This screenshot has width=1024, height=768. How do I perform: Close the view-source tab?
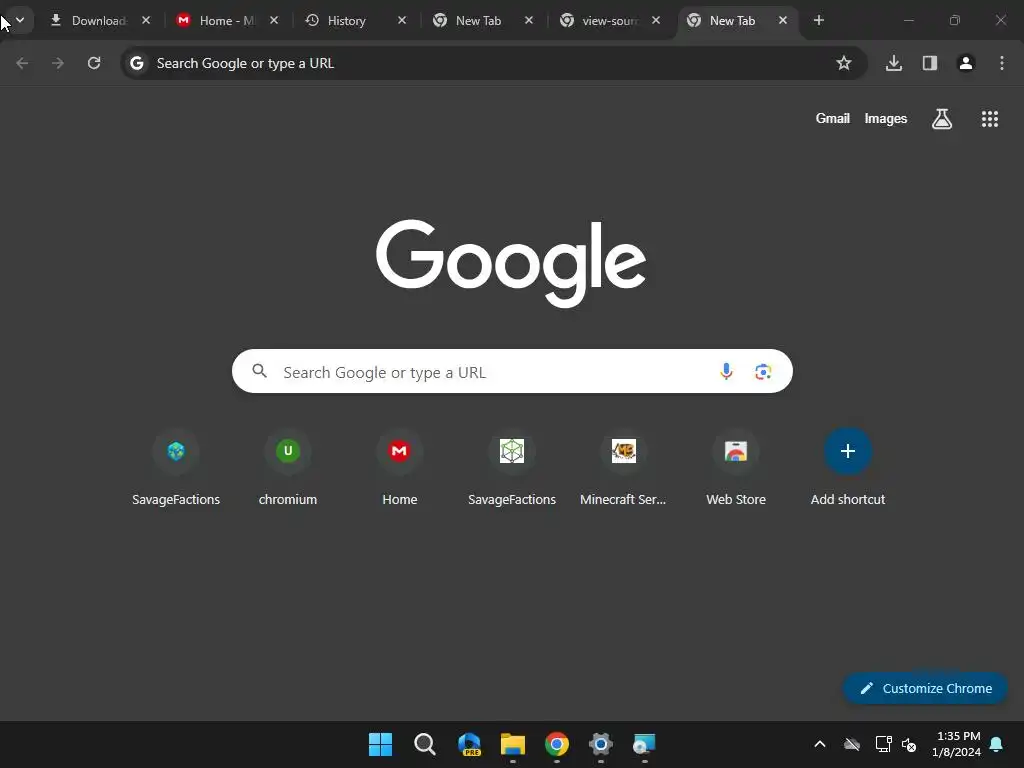coord(656,20)
